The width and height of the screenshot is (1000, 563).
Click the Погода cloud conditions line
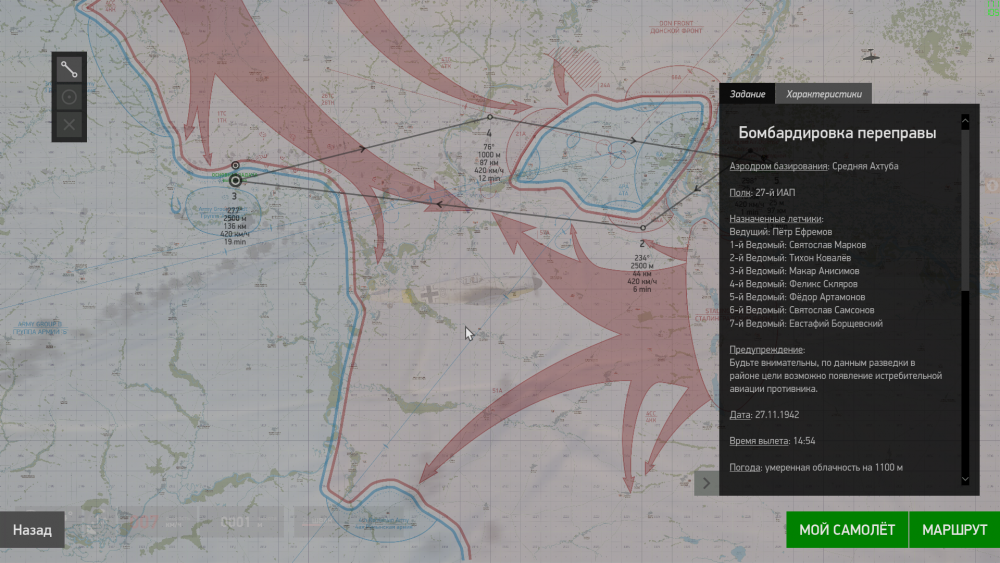click(816, 467)
